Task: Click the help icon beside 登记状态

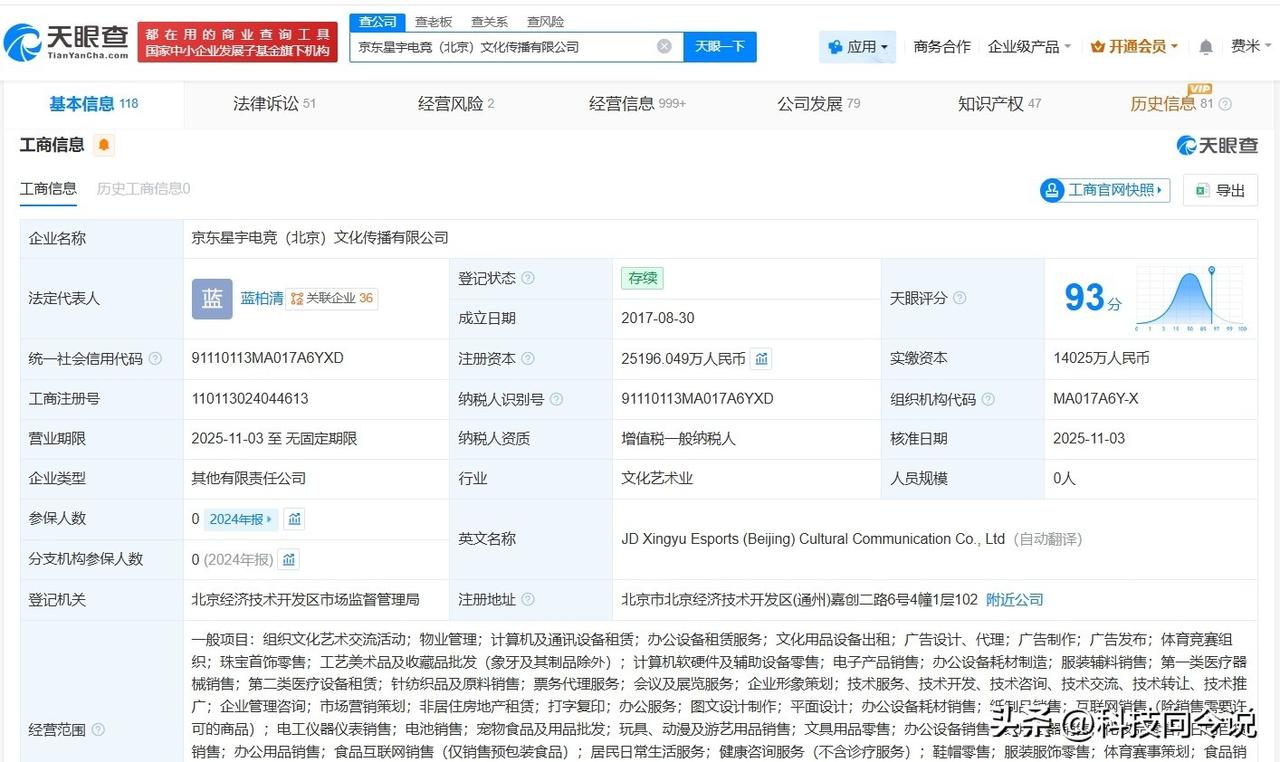Action: click(528, 278)
